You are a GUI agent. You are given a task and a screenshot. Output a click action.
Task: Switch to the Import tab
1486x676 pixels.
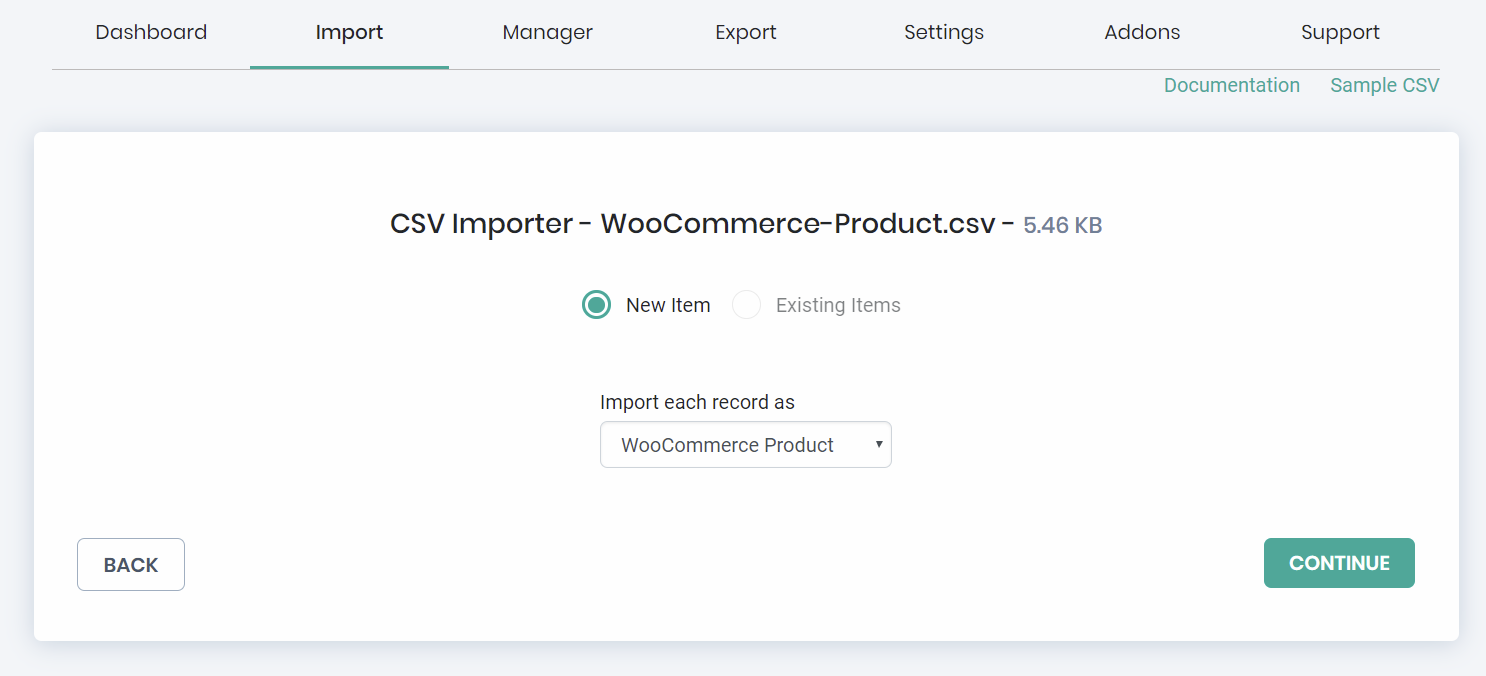click(349, 32)
